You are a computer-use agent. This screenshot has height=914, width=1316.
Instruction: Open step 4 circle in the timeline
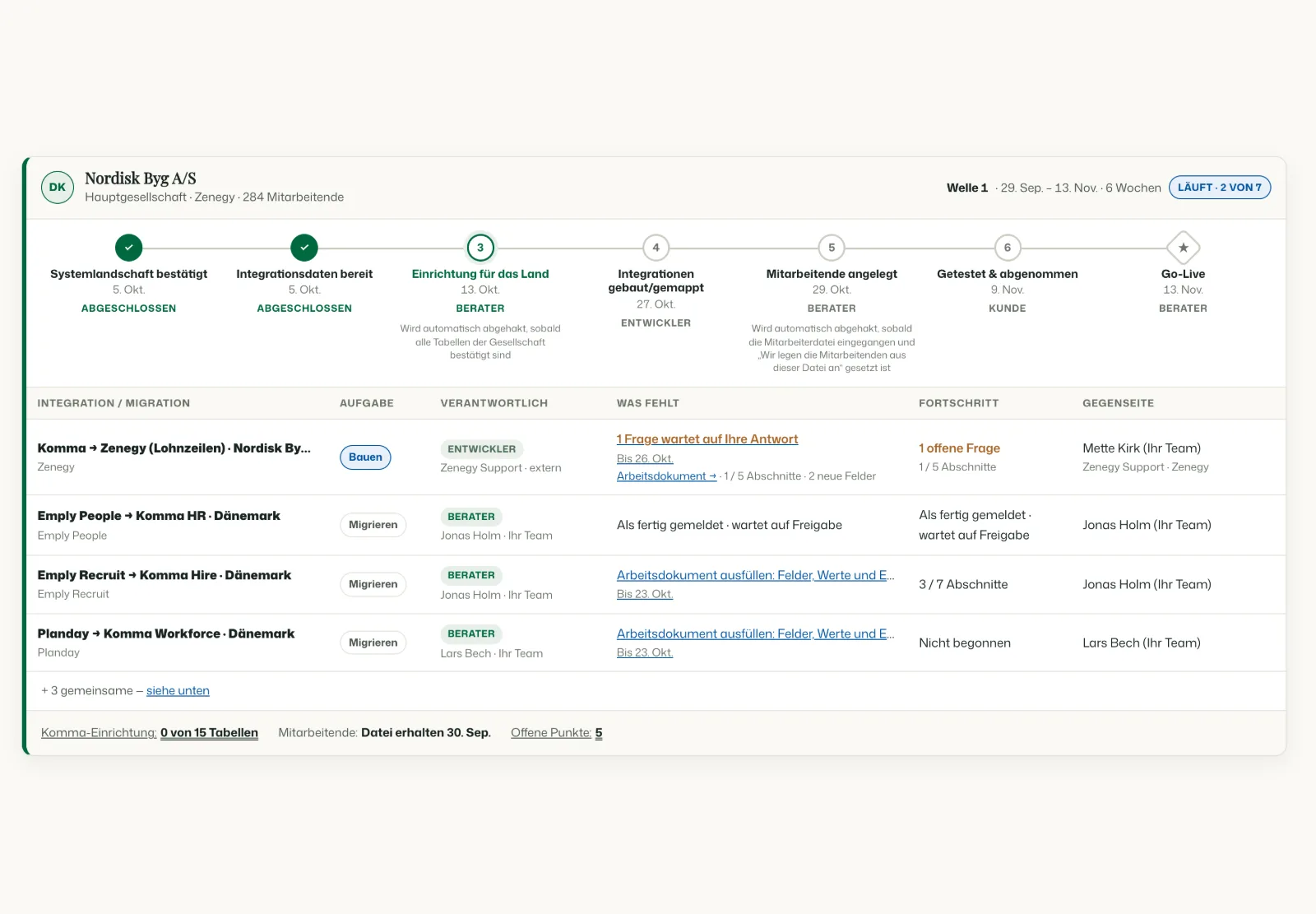coord(656,248)
